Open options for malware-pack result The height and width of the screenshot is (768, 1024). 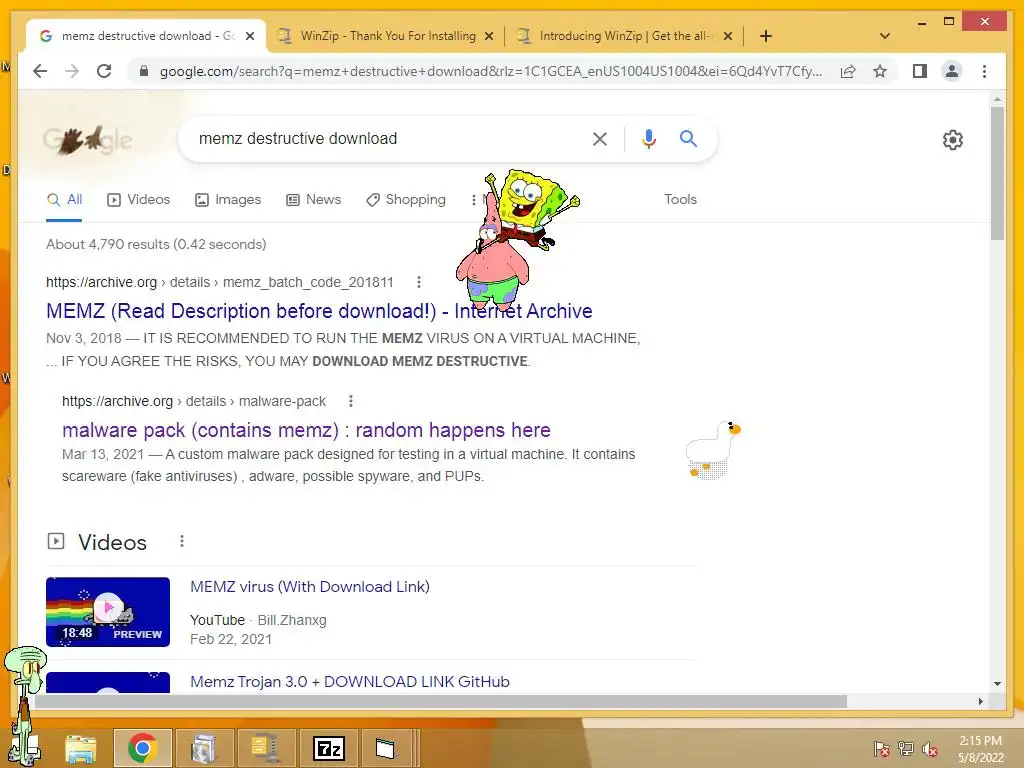point(351,401)
